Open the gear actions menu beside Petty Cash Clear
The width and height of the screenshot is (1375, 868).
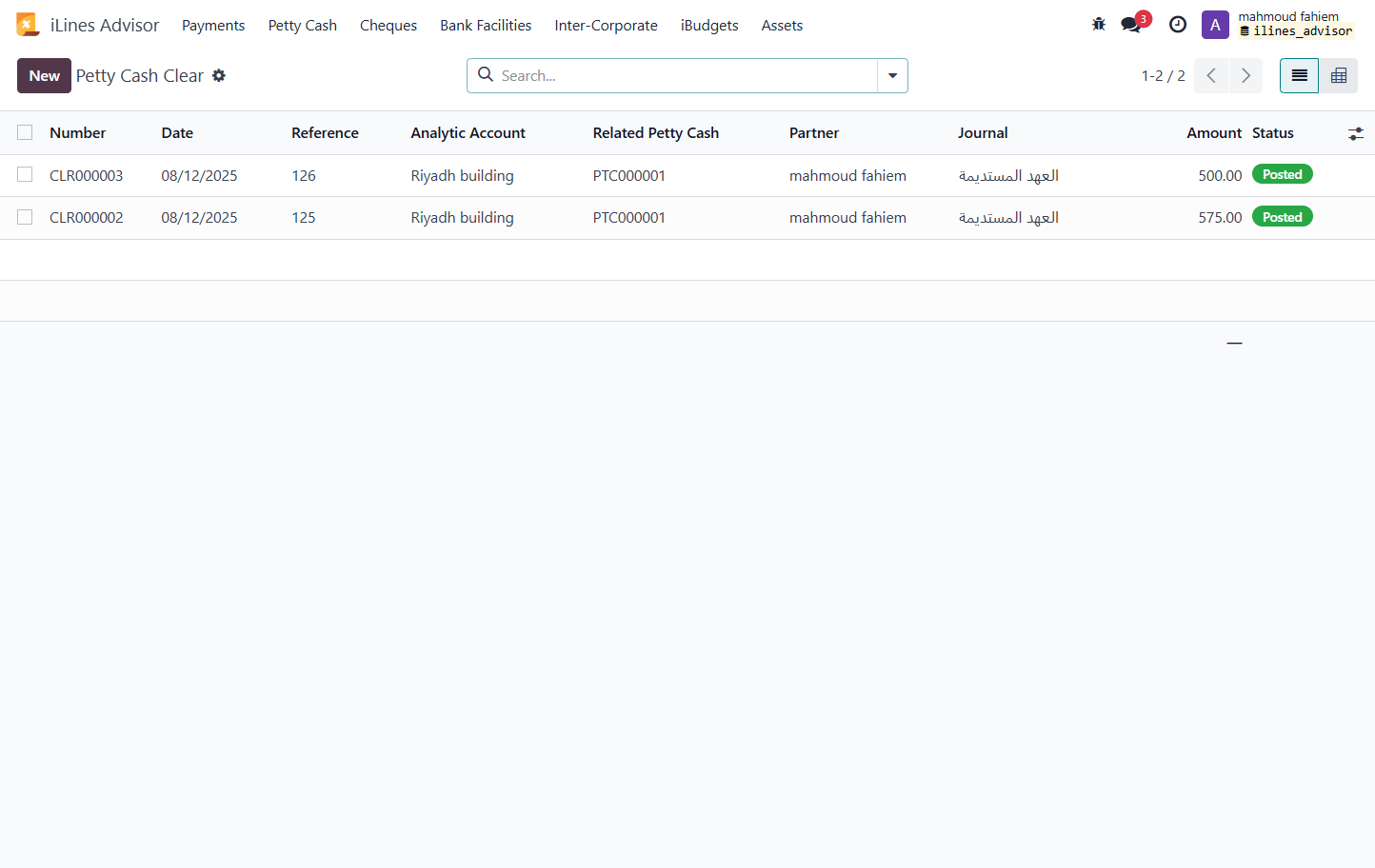pyautogui.click(x=219, y=75)
